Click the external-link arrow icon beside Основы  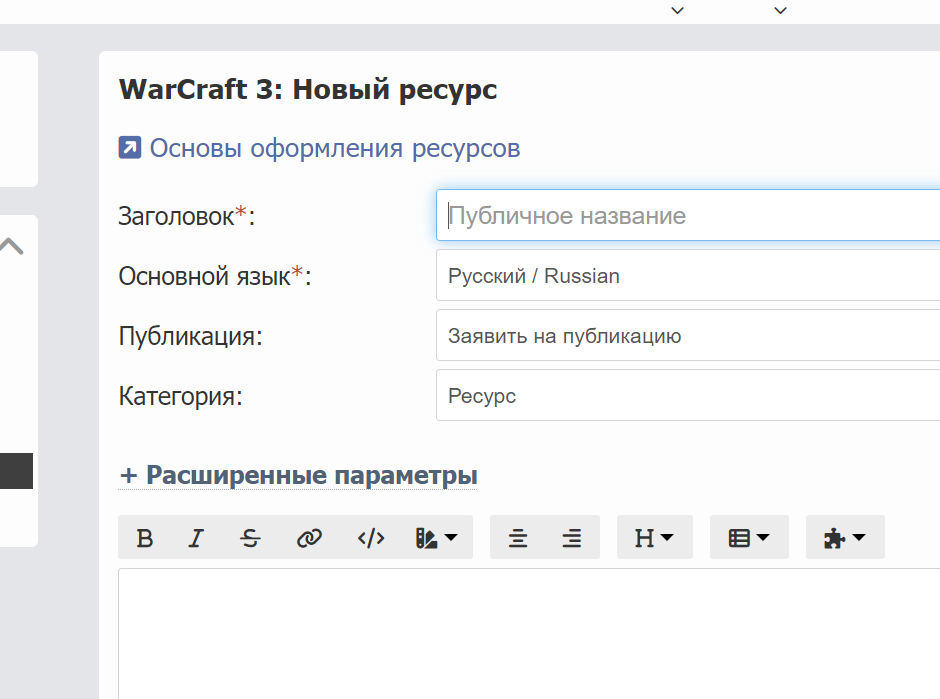(129, 149)
